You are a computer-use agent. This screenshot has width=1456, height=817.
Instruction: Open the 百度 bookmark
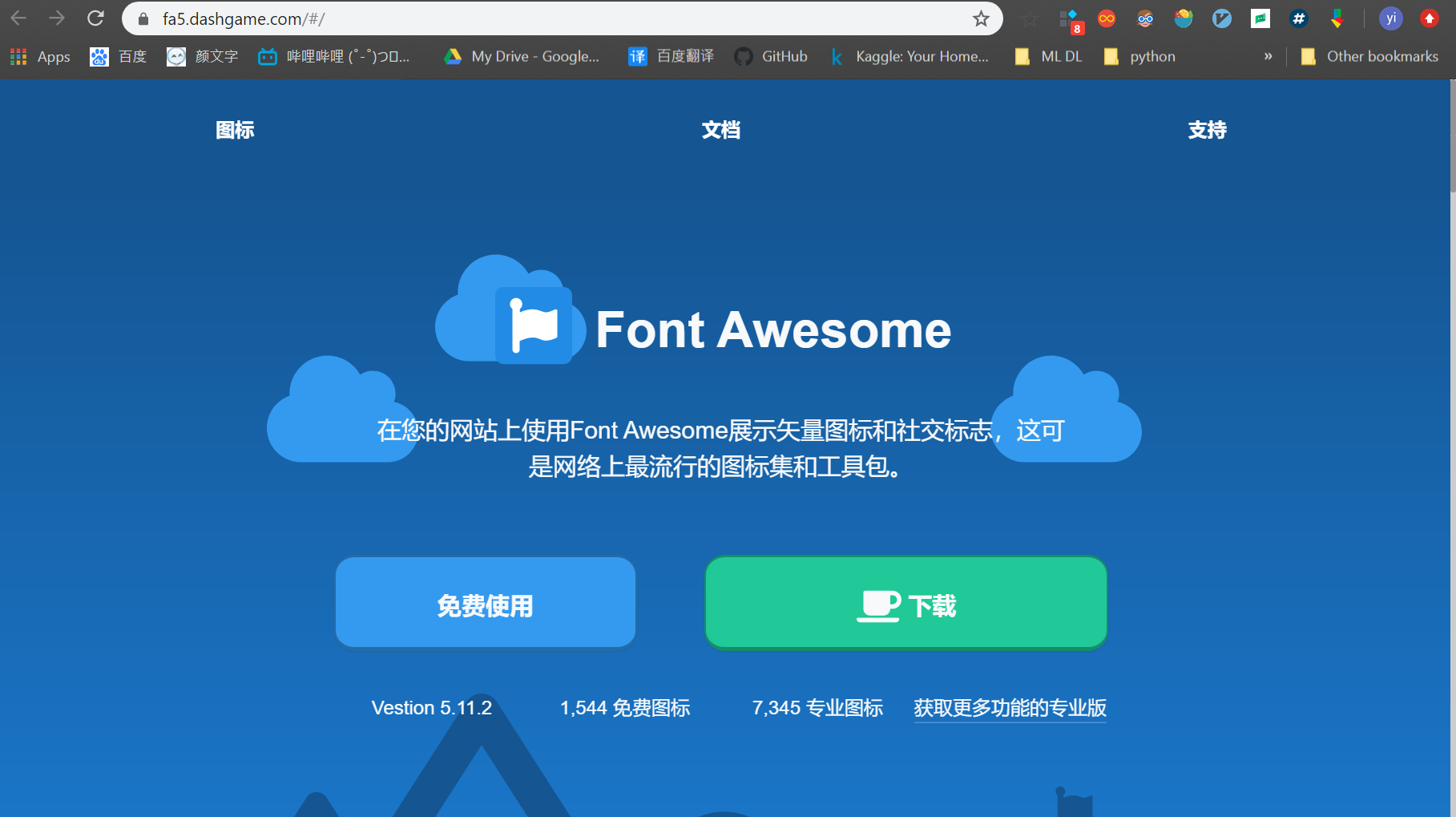coord(119,56)
